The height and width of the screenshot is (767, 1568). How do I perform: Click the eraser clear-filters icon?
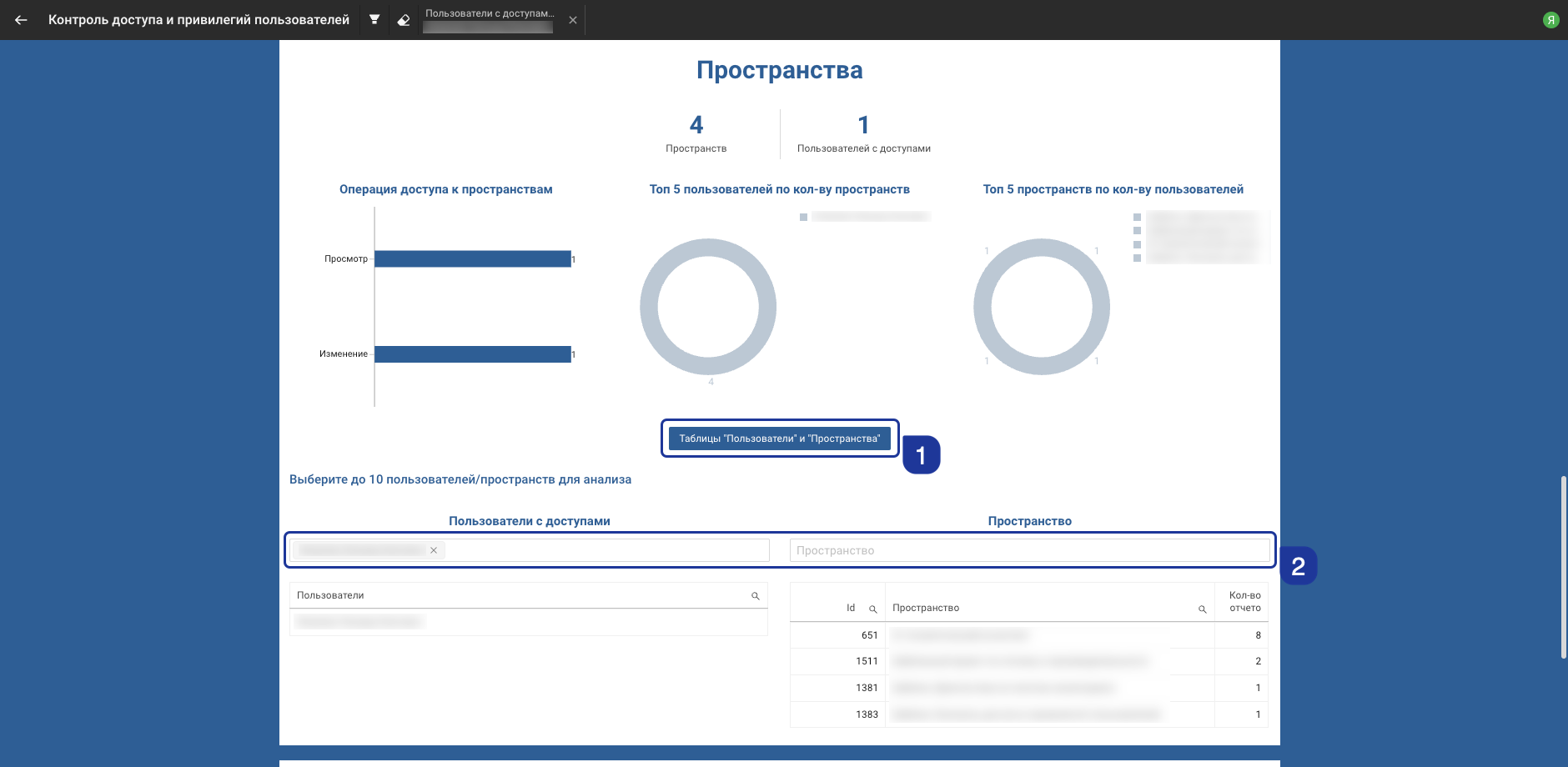(x=404, y=20)
